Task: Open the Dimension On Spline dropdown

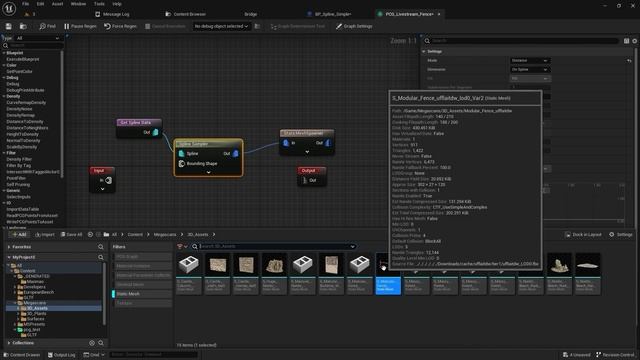Action: pyautogui.click(x=529, y=69)
